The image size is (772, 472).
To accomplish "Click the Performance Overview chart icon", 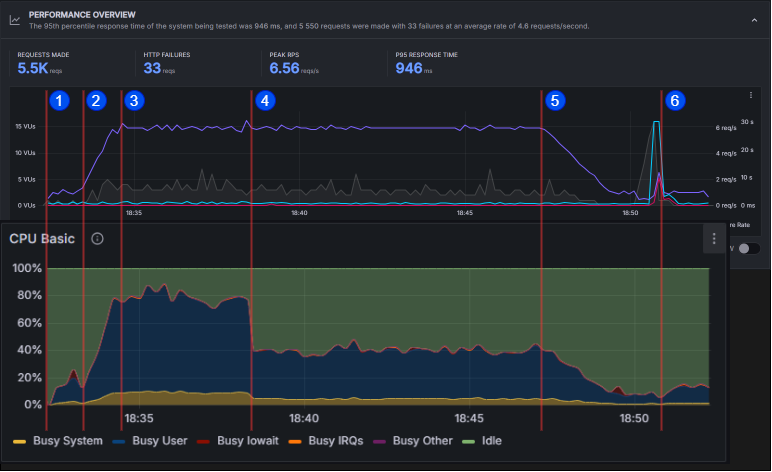I will pos(14,18).
